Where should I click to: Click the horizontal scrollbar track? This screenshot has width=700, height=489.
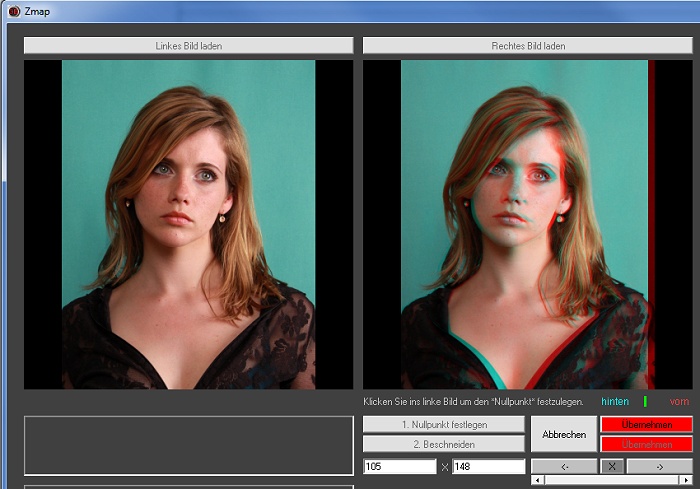[x=611, y=481]
